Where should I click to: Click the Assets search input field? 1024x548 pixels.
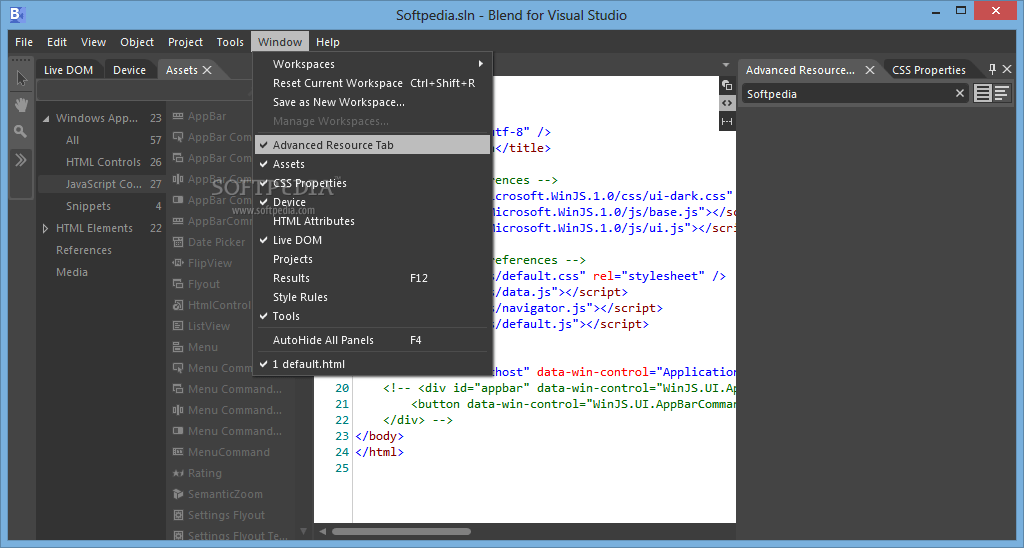(x=145, y=91)
